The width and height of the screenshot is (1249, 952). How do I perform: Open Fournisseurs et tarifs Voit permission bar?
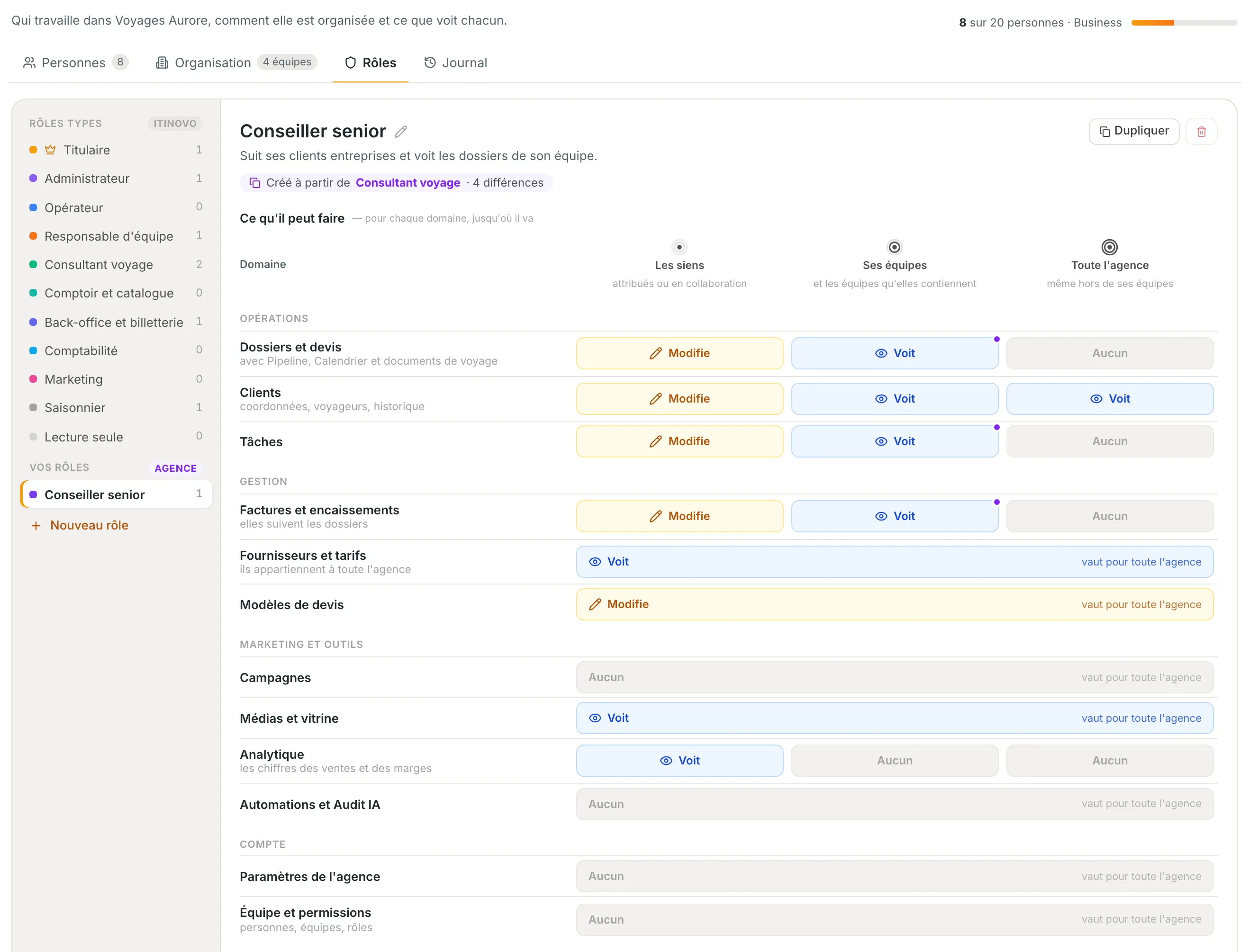click(x=895, y=562)
